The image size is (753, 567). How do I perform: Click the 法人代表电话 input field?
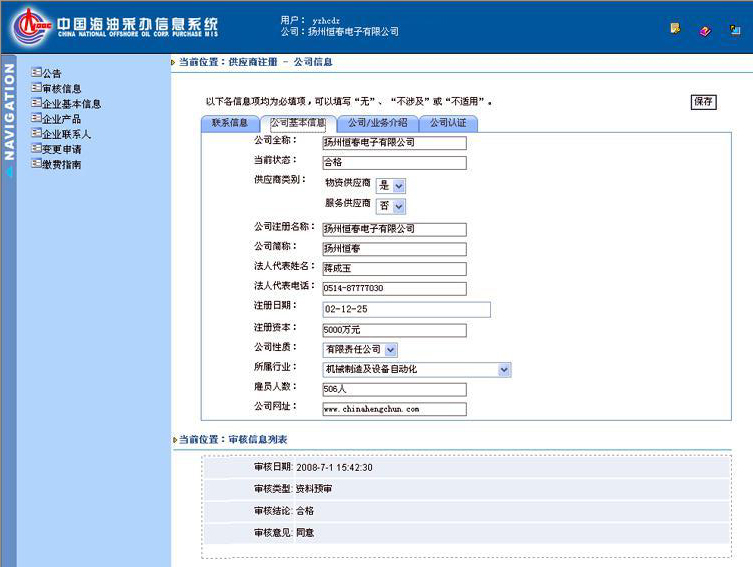tap(394, 289)
